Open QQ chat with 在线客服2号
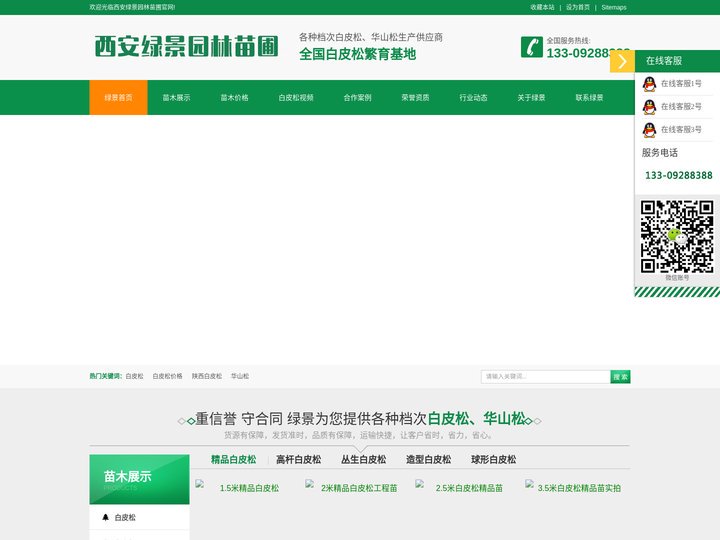Screen dimensions: 720x540 point(674,107)
